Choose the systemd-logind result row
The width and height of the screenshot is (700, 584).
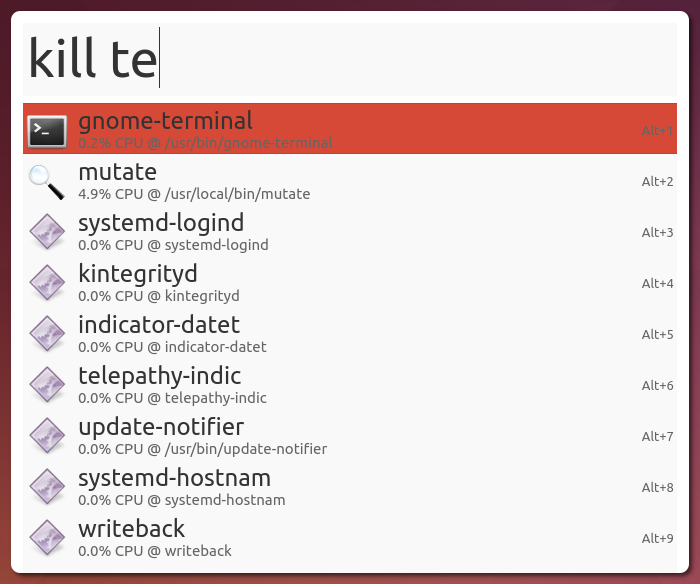coord(350,231)
